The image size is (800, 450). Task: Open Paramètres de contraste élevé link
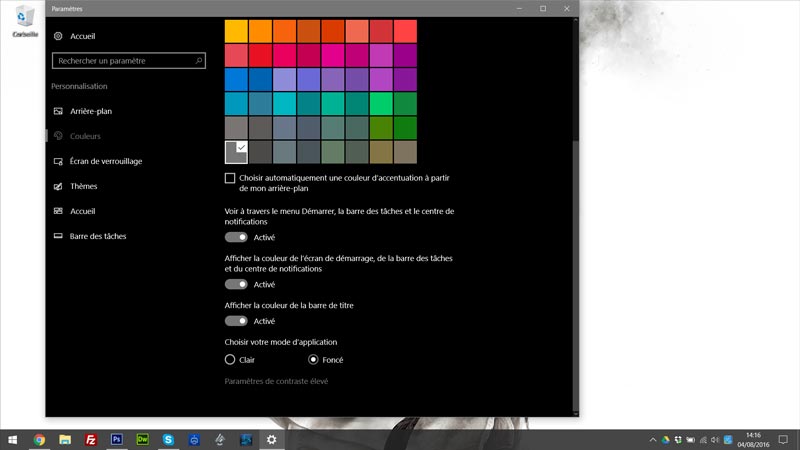click(276, 381)
